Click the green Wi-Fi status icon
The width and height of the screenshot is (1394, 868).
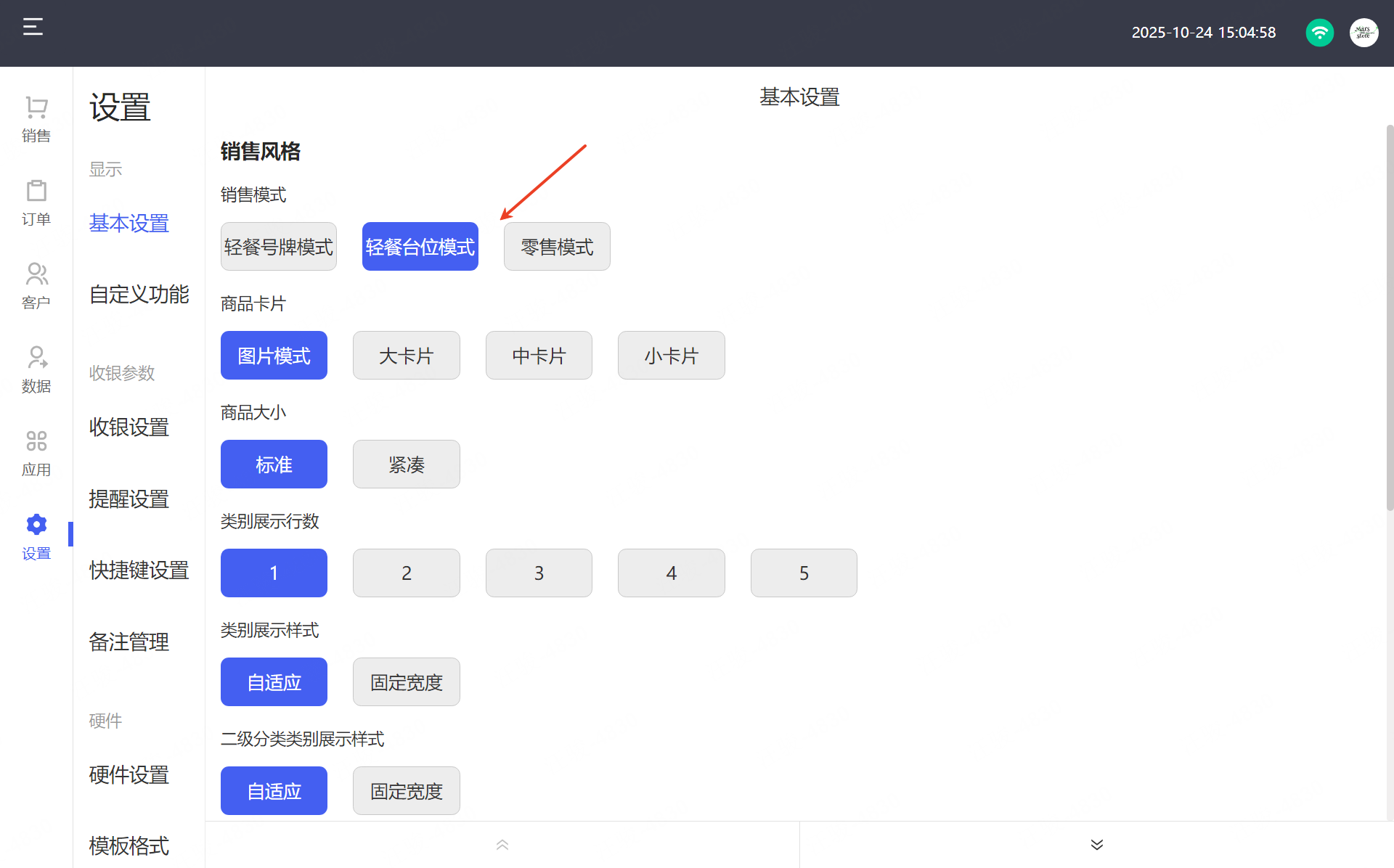point(1319,33)
